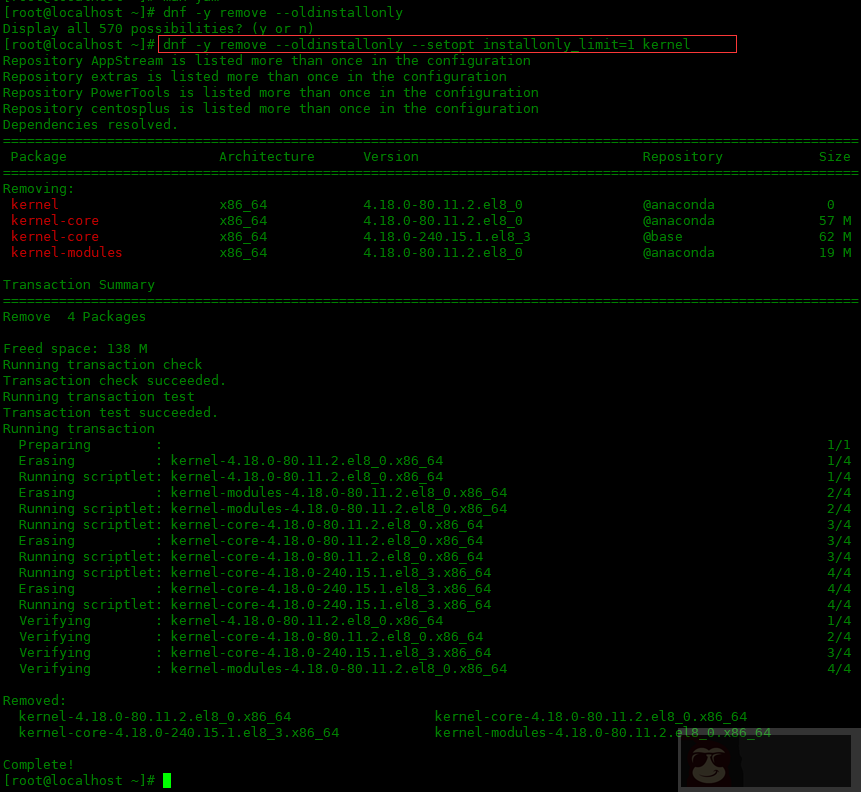
Task: Click the Repository column header
Action: click(x=682, y=157)
